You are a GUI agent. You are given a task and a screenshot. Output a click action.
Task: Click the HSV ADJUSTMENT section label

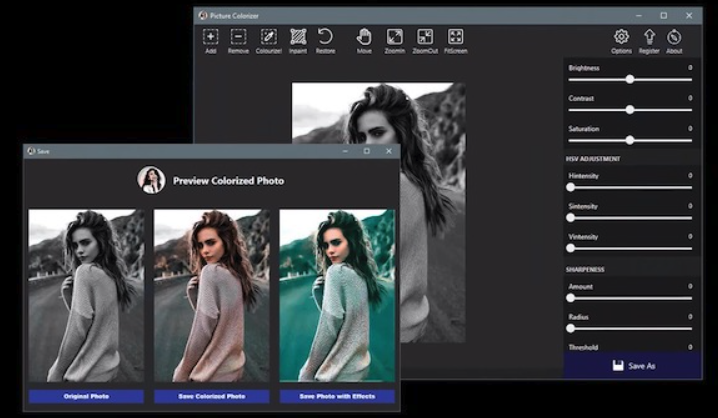593,159
